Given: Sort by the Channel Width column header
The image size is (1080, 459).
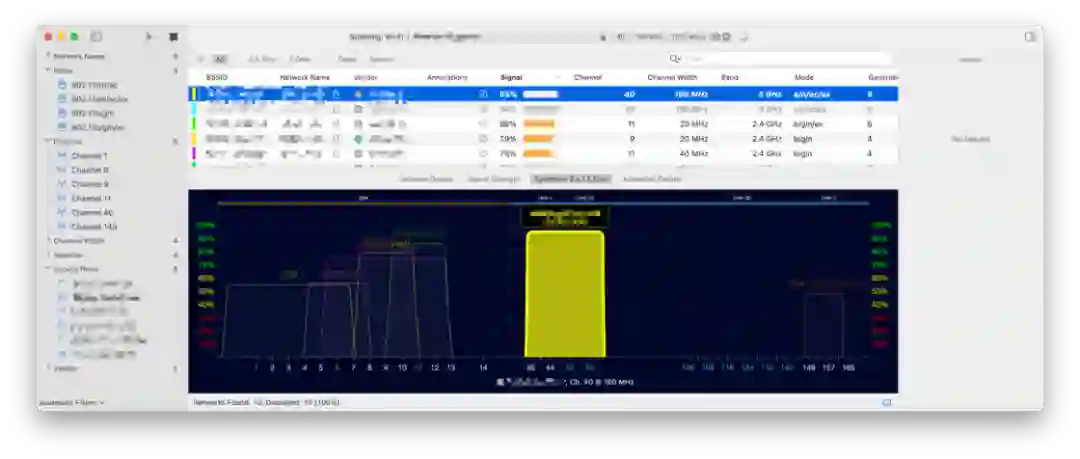Looking at the screenshot, I should (672, 78).
